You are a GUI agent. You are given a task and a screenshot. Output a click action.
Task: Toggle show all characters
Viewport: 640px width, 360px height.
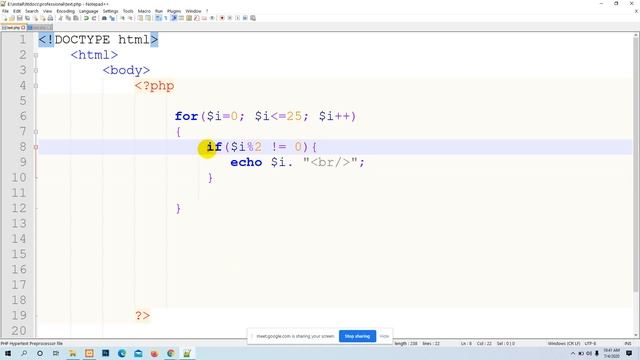pyautogui.click(x=166, y=18)
